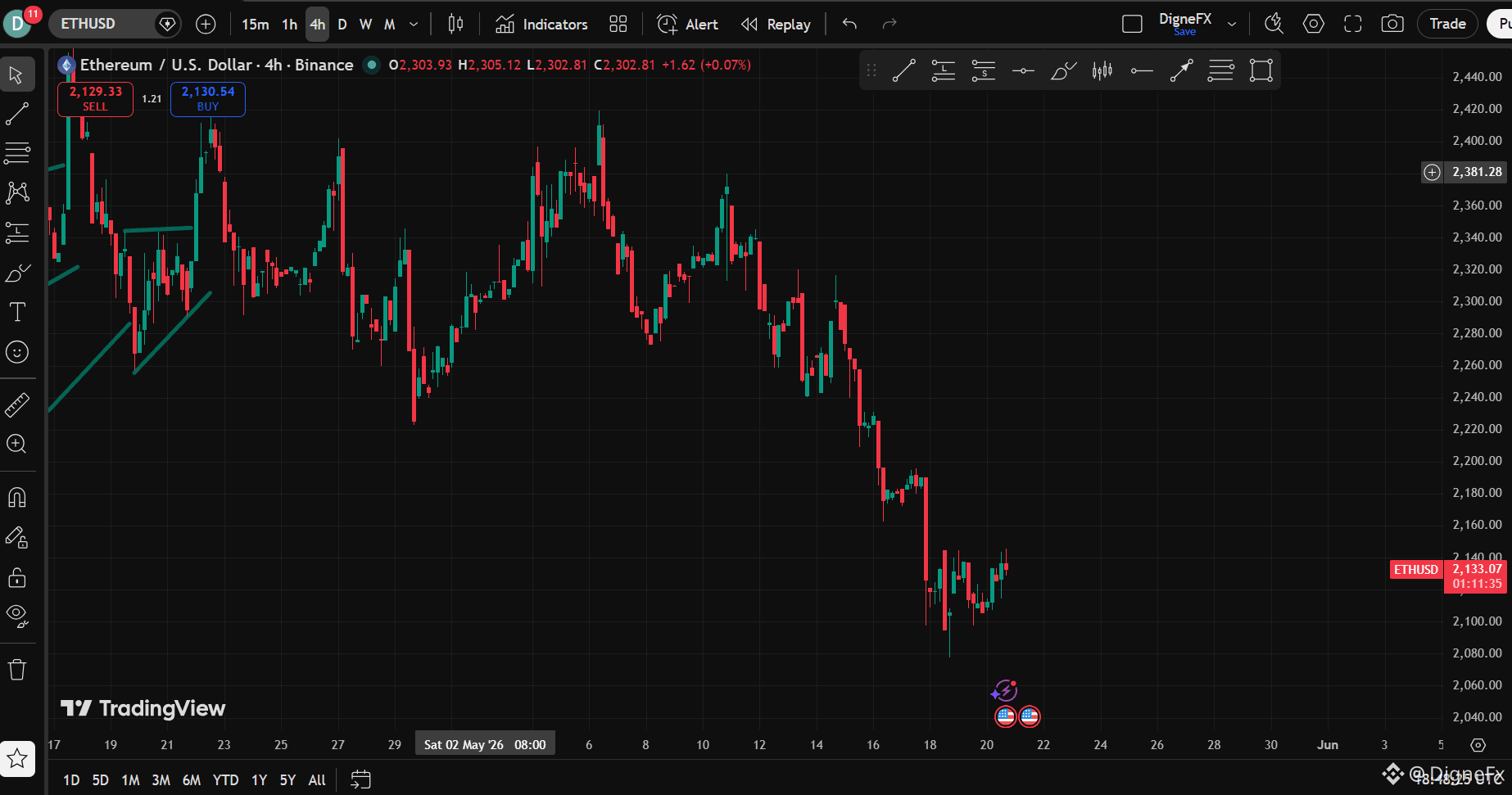Switch to weekly W timeframe

366,25
